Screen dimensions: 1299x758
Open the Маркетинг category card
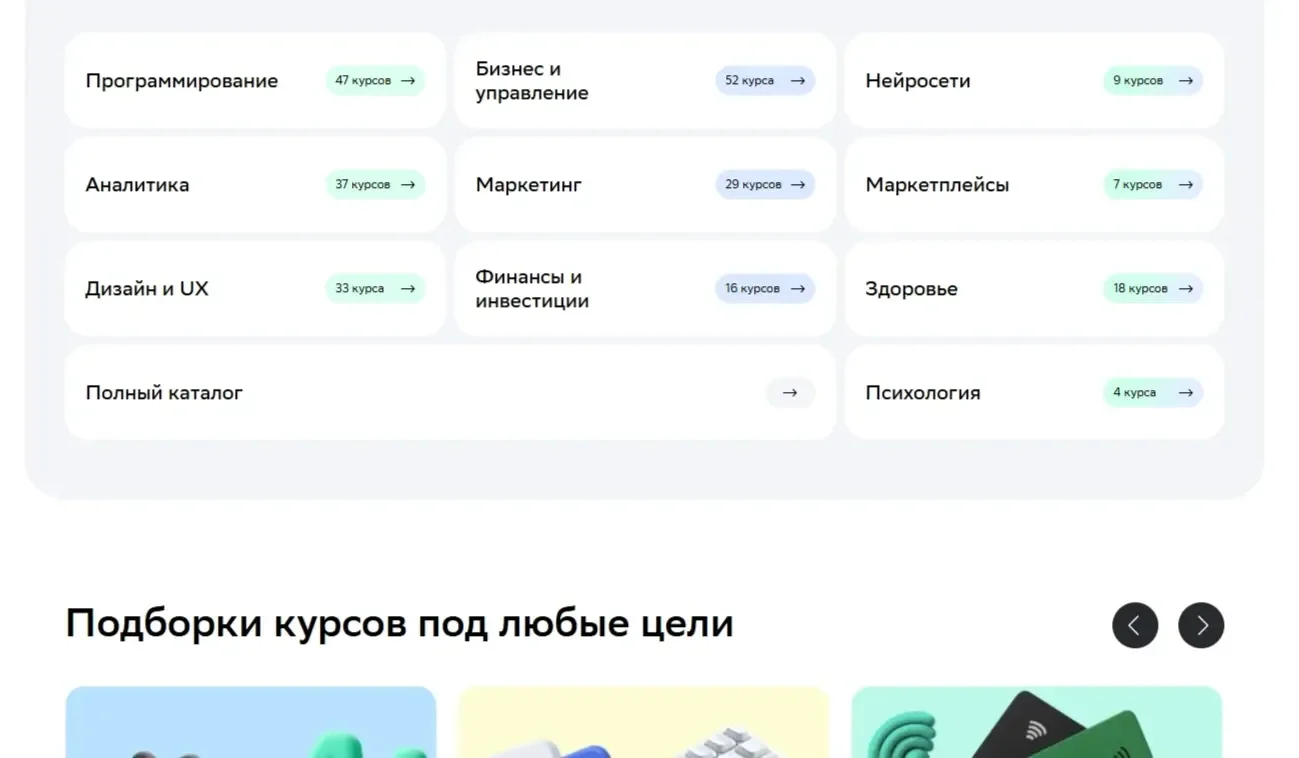click(645, 185)
